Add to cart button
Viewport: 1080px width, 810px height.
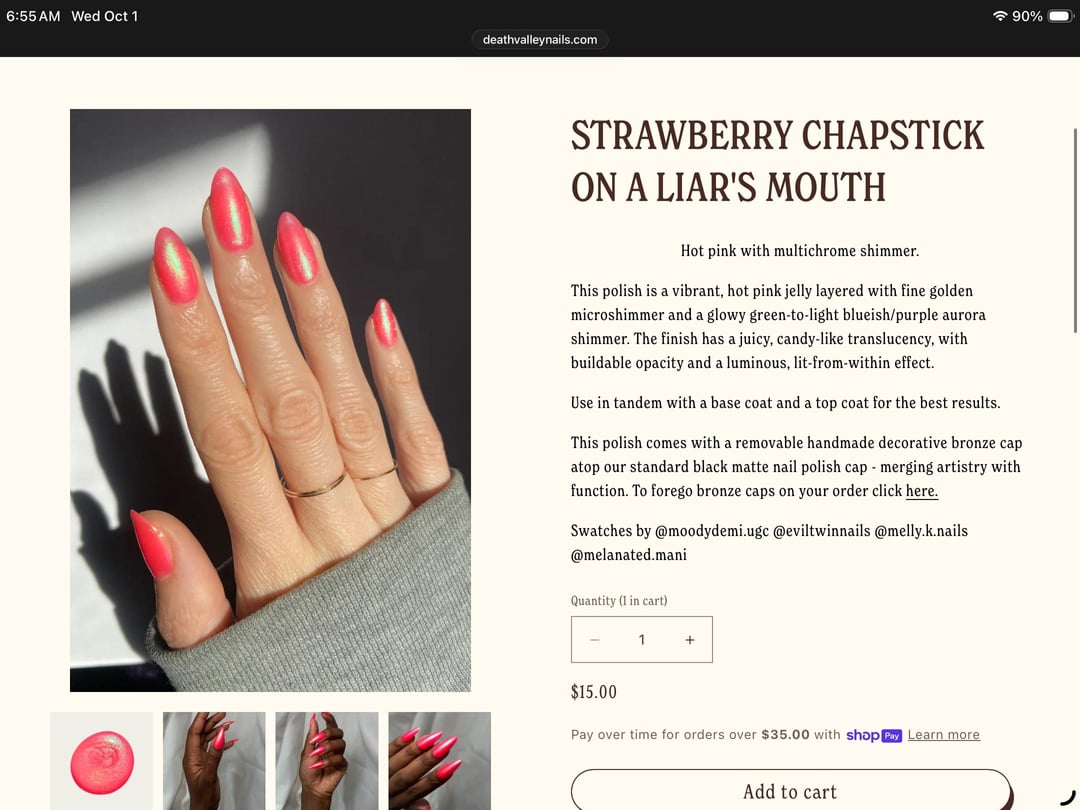point(790,790)
